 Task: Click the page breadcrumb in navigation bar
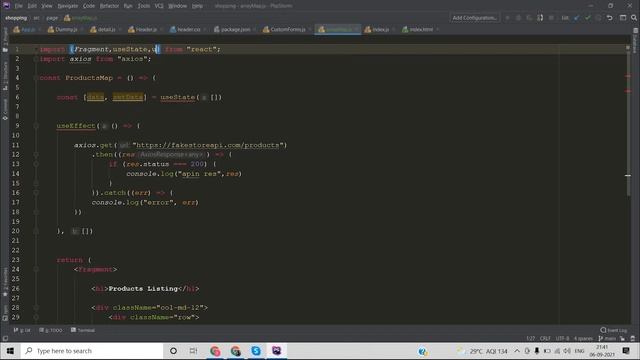52,18
